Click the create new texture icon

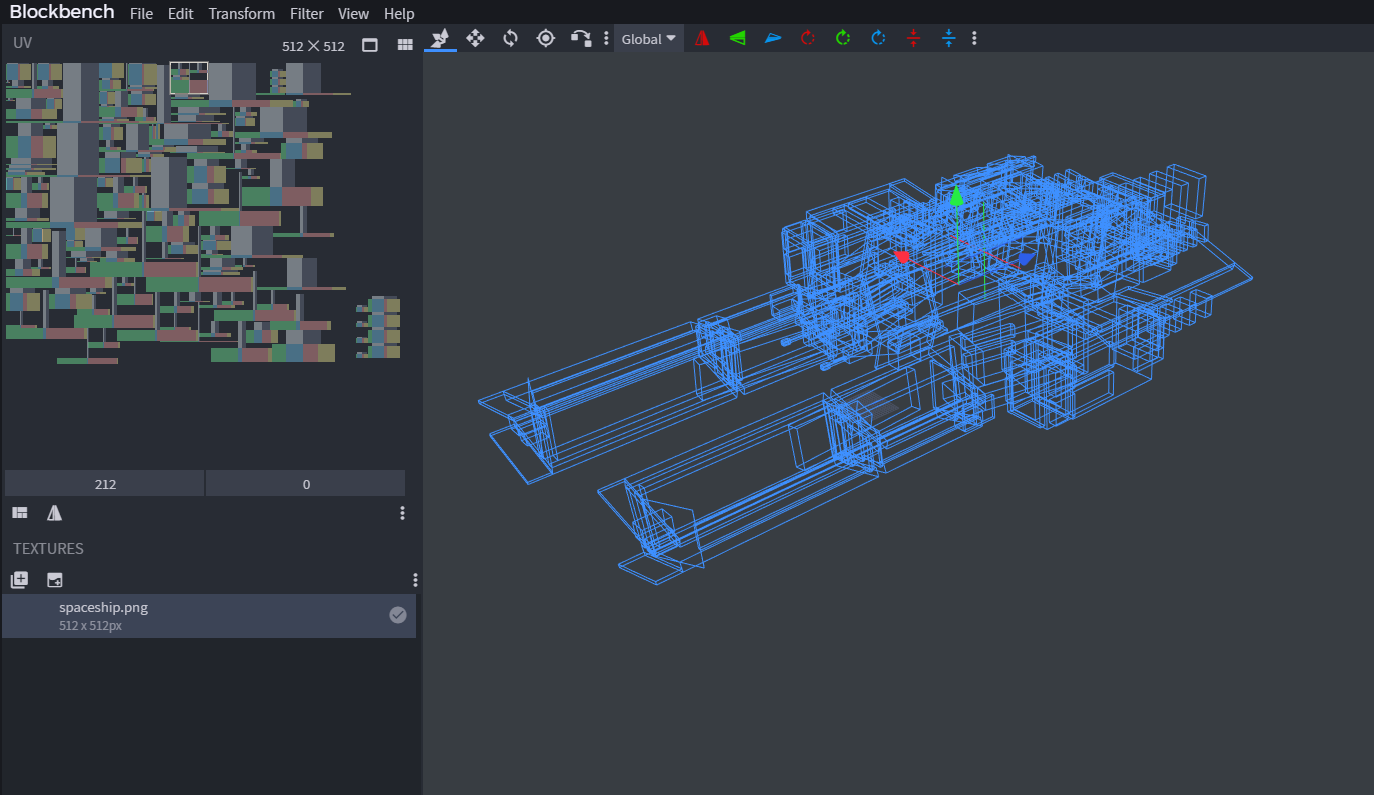click(19, 580)
